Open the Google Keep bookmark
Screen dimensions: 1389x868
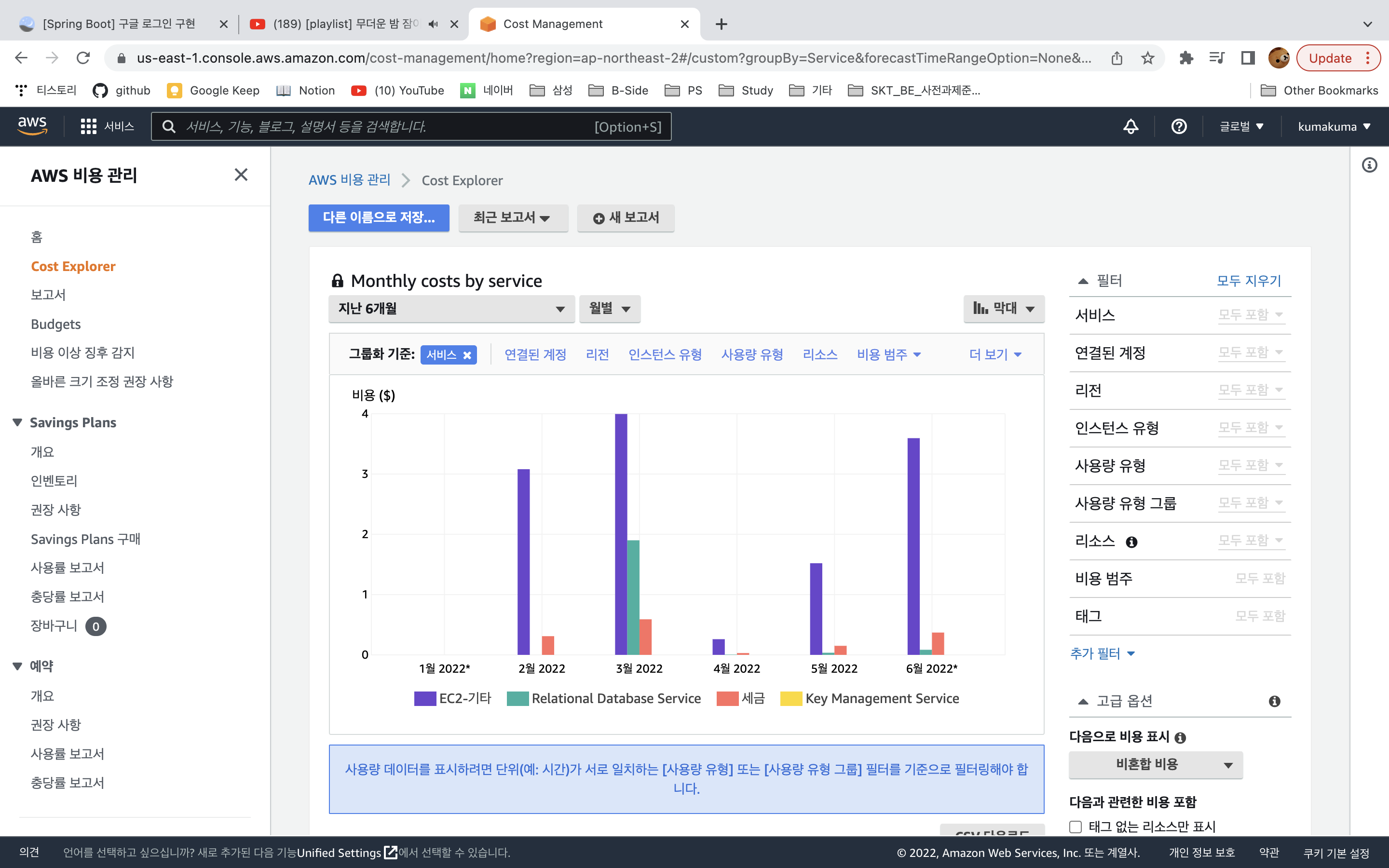click(x=213, y=90)
